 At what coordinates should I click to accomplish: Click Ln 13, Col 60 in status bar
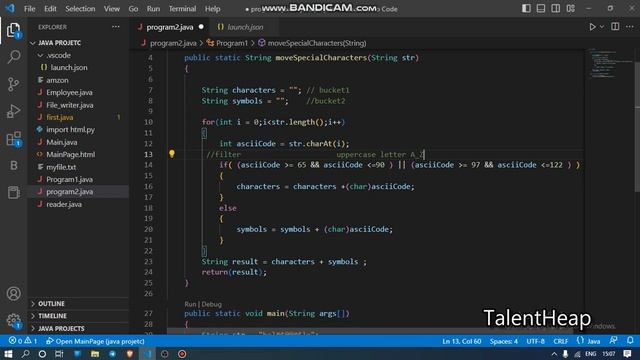[462, 341]
